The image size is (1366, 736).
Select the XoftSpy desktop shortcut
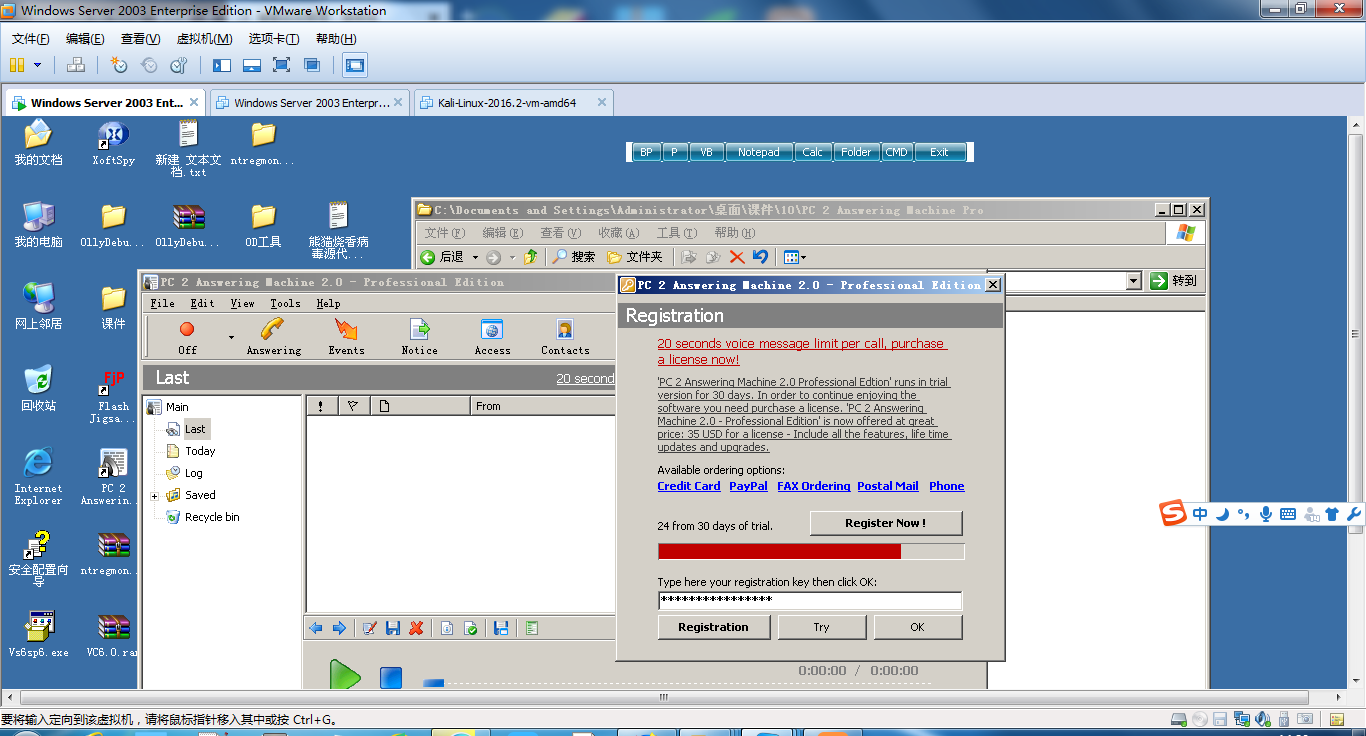point(113,143)
